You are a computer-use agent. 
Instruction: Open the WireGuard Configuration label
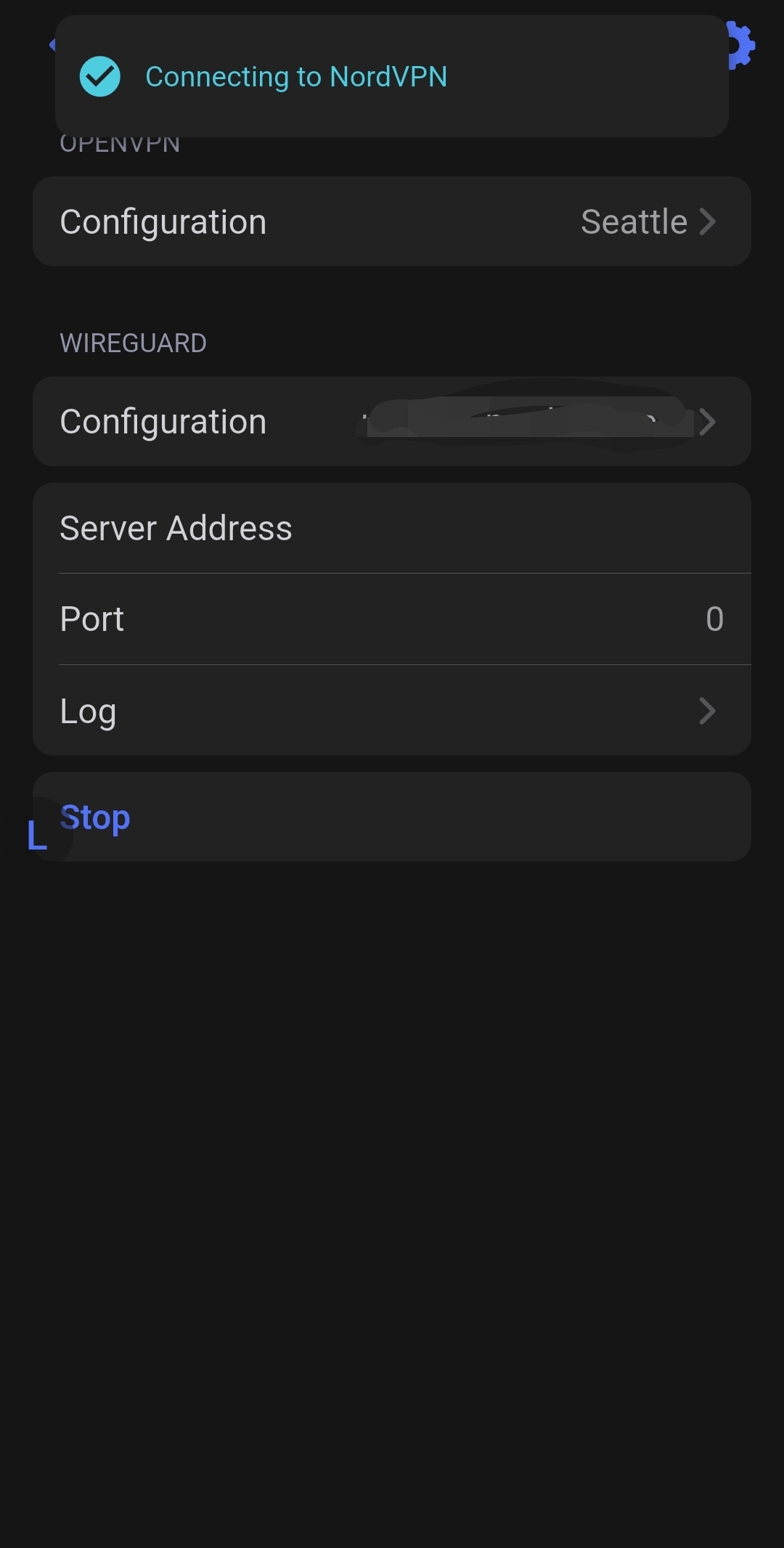(163, 422)
